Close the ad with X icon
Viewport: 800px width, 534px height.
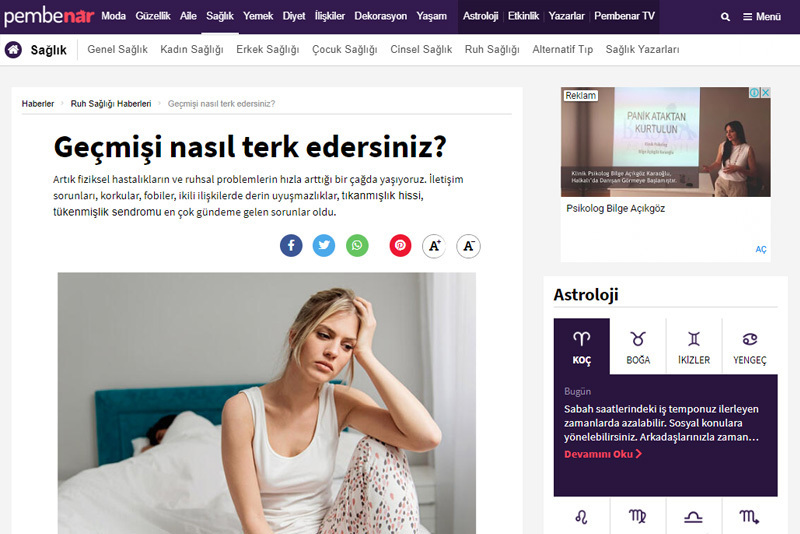(765, 92)
